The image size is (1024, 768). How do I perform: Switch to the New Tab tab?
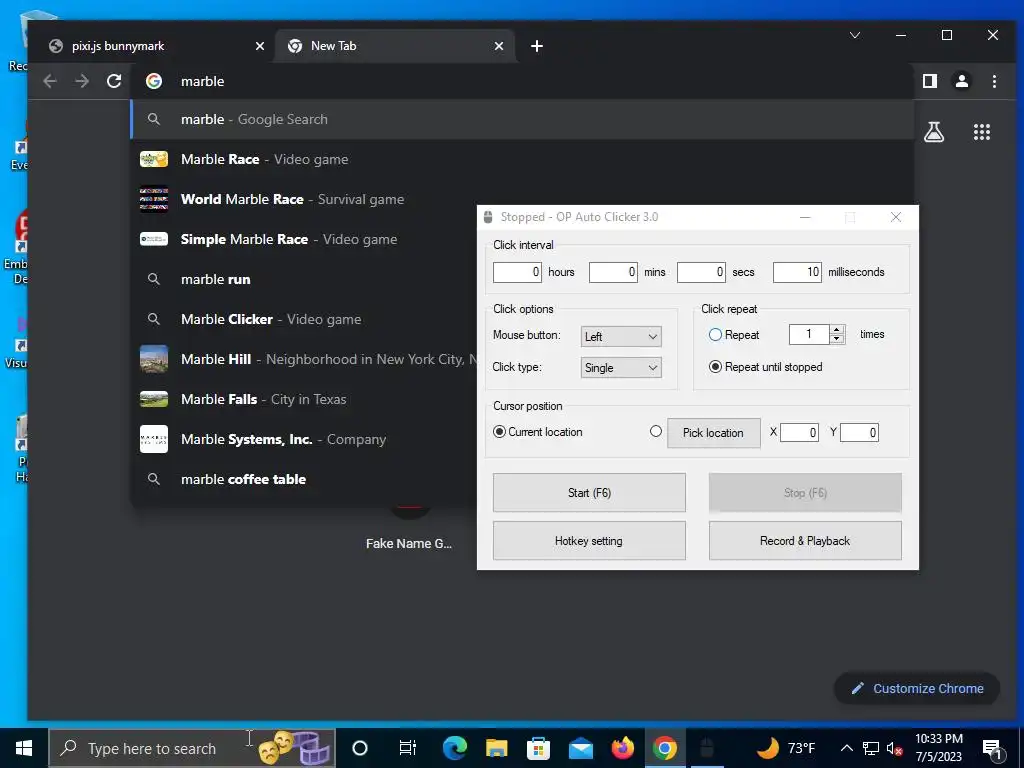click(395, 46)
